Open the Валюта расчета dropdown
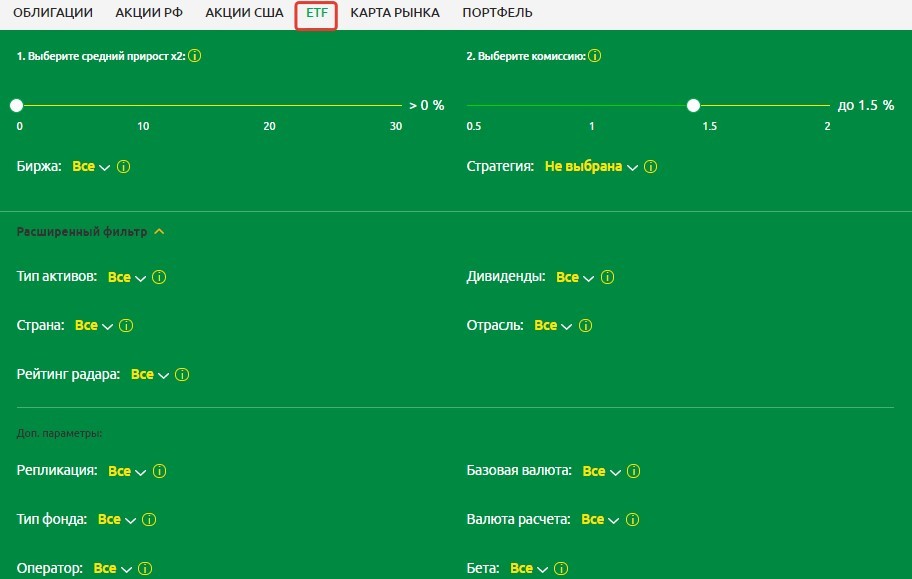Viewport: 912px width, 579px height. (599, 520)
